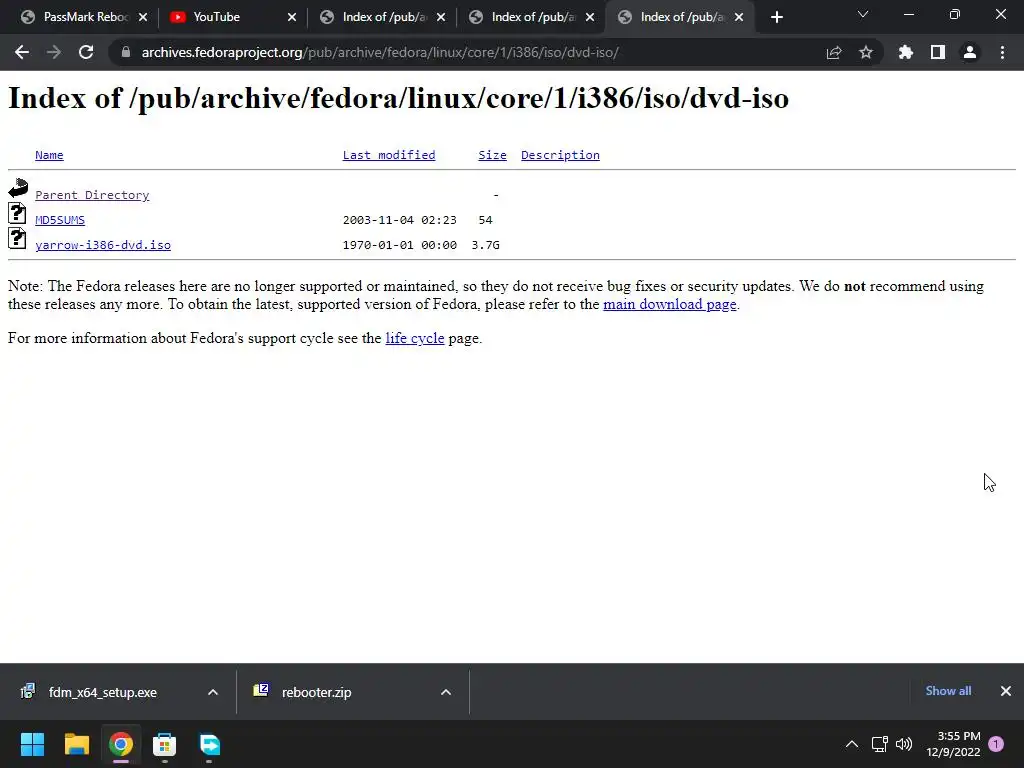Follow the main download page link

(669, 304)
